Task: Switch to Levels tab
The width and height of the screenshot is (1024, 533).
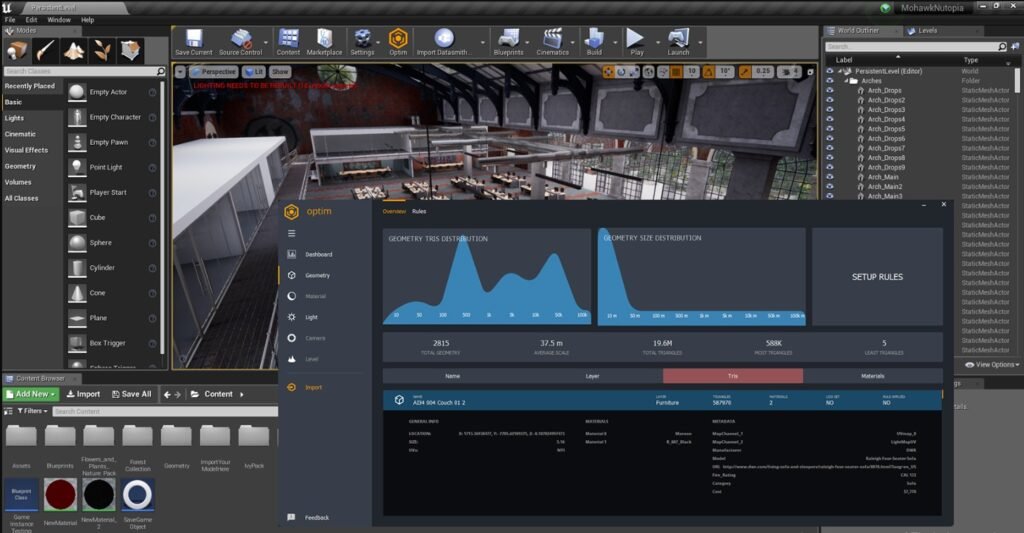Action: (x=927, y=31)
